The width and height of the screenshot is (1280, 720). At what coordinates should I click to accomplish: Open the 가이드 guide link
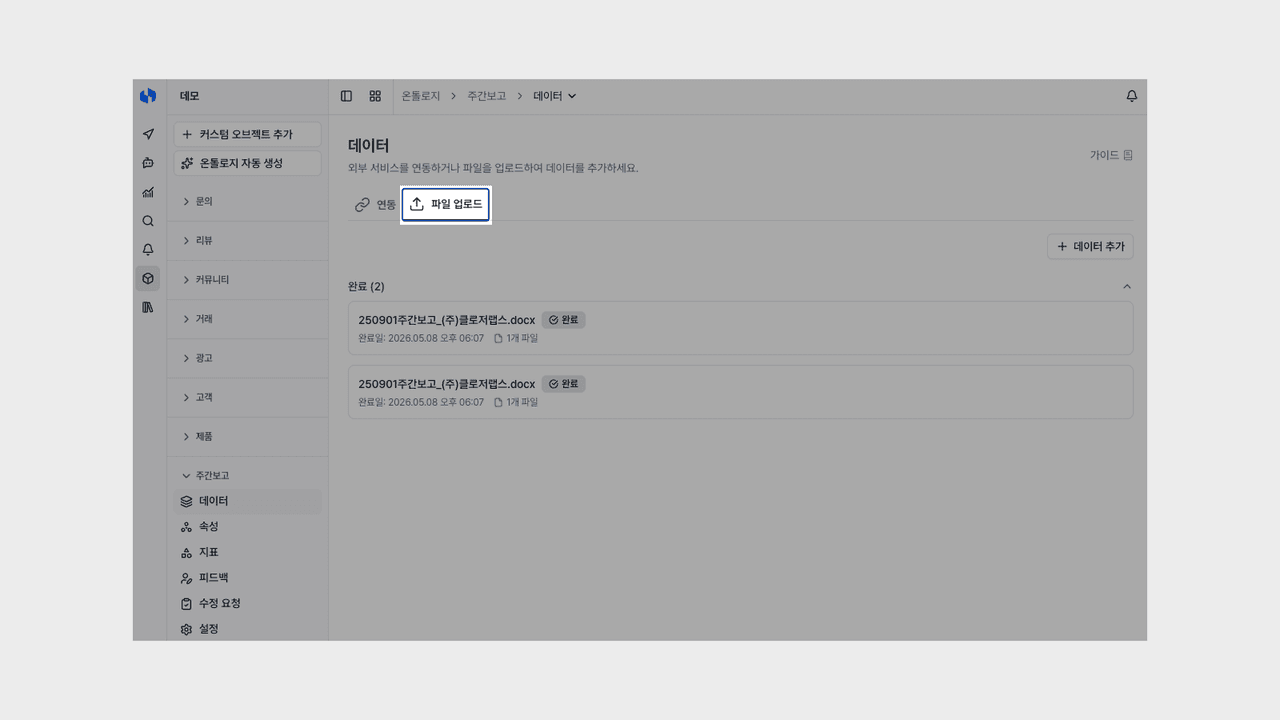(1111, 155)
